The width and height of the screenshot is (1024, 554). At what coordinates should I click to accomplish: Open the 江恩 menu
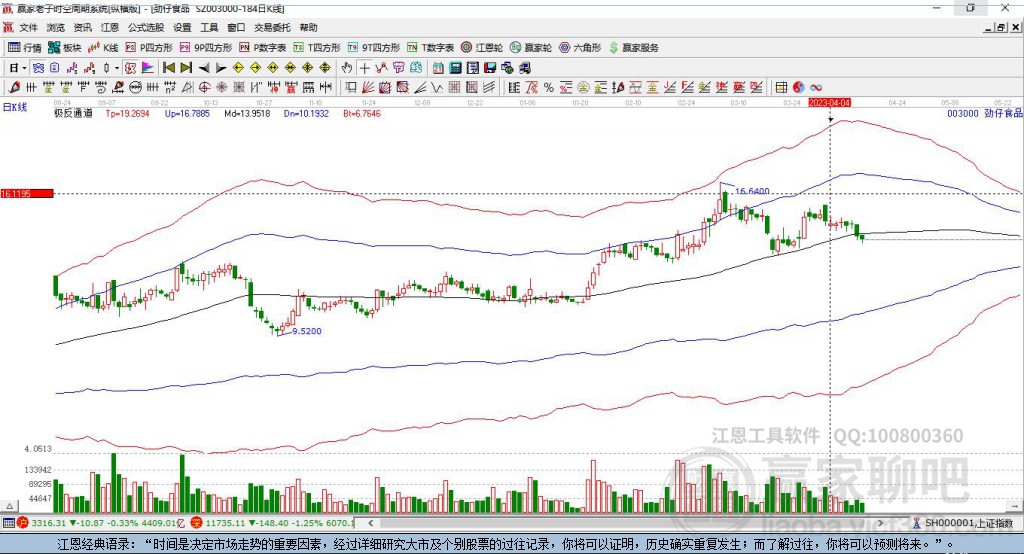tap(110, 27)
